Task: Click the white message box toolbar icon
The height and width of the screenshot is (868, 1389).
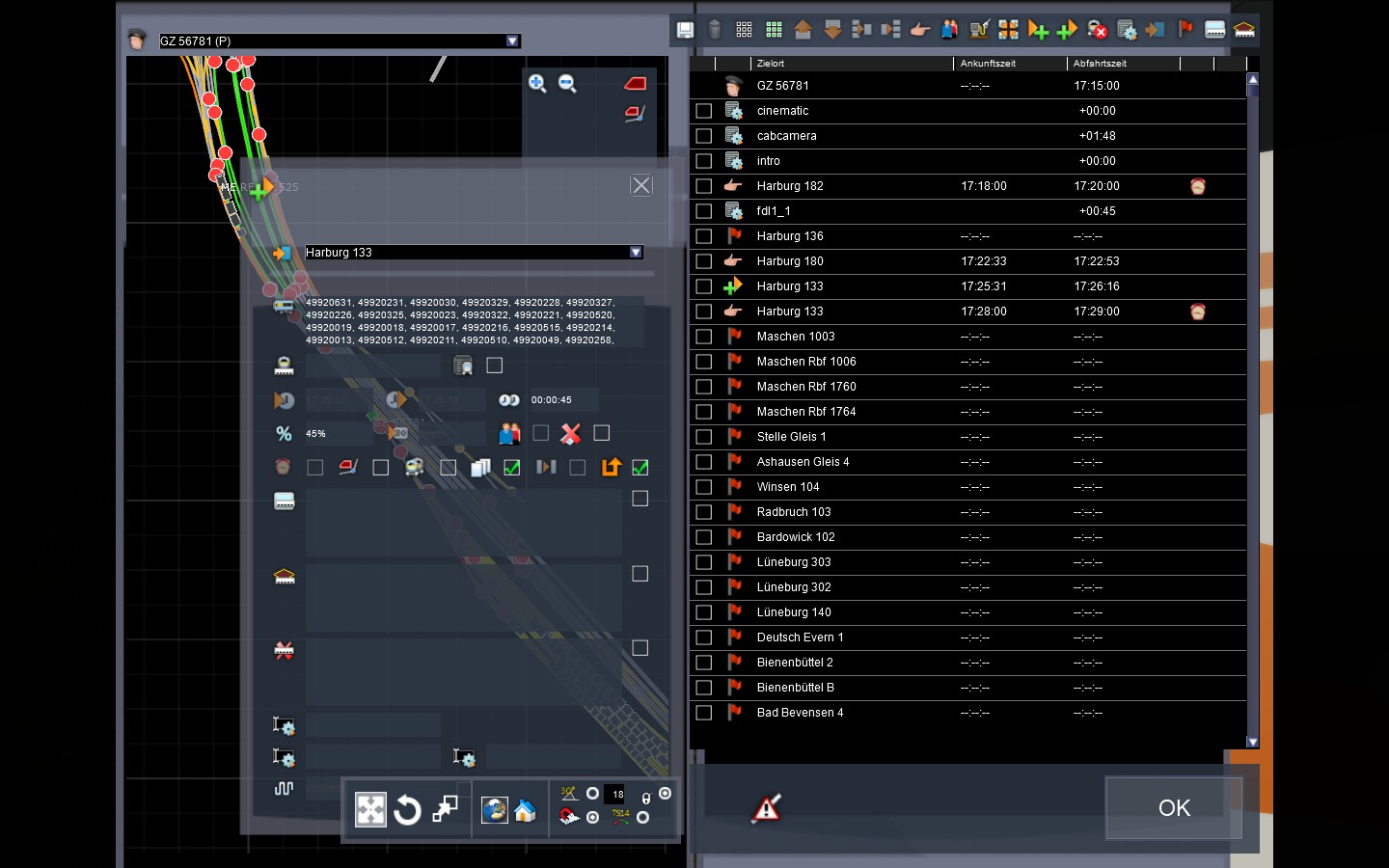Action: pyautogui.click(x=1215, y=30)
